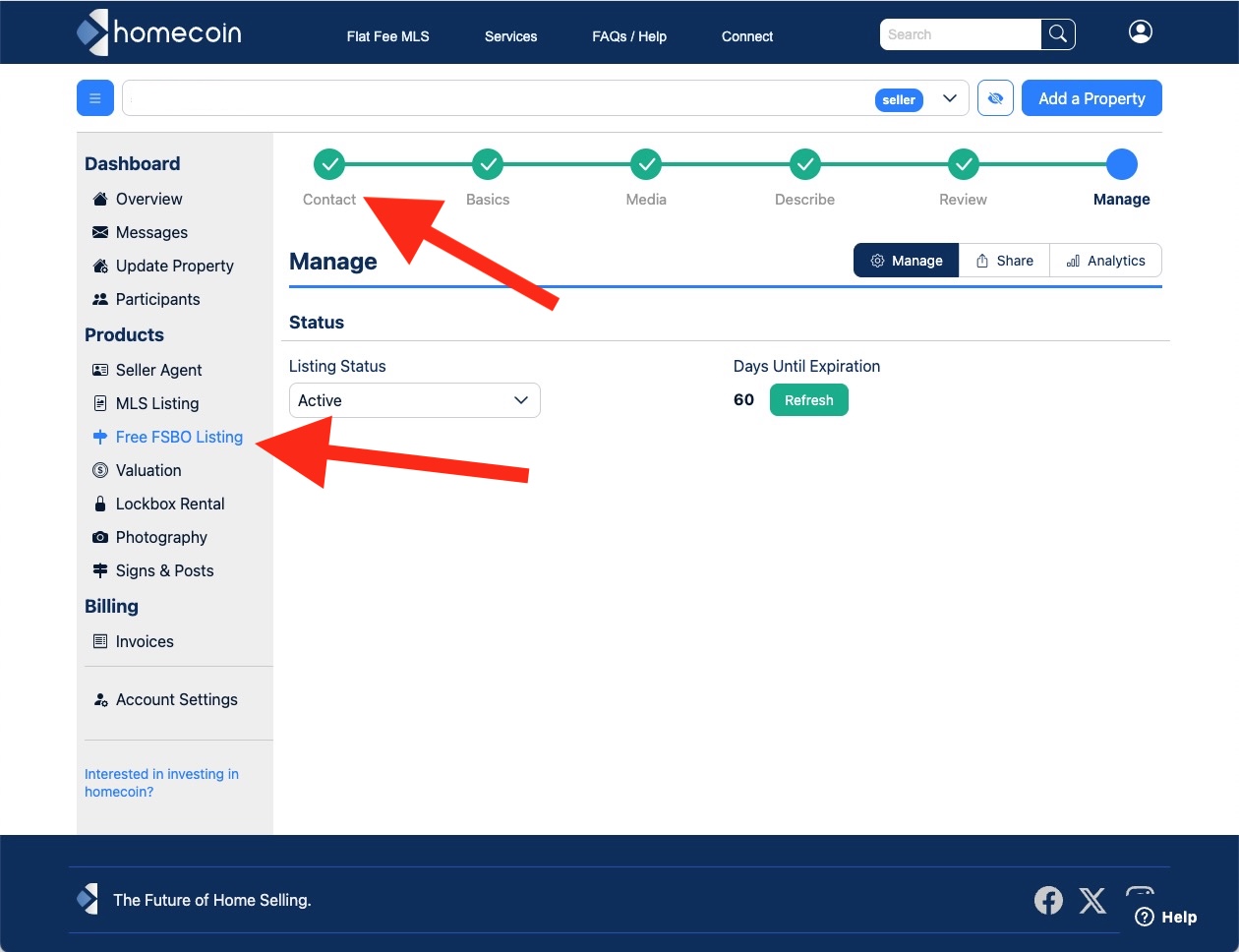1239x952 pixels.
Task: Click the Add a Property button
Action: point(1091,98)
